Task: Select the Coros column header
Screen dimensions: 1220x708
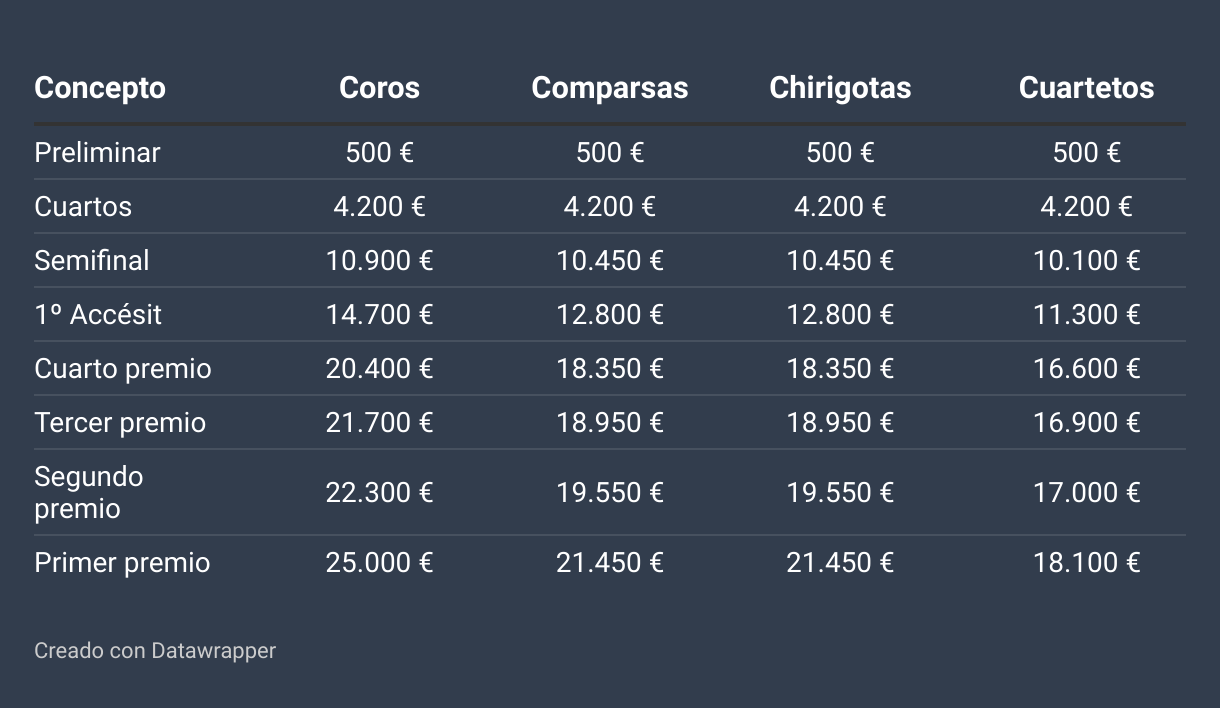Action: coord(379,88)
